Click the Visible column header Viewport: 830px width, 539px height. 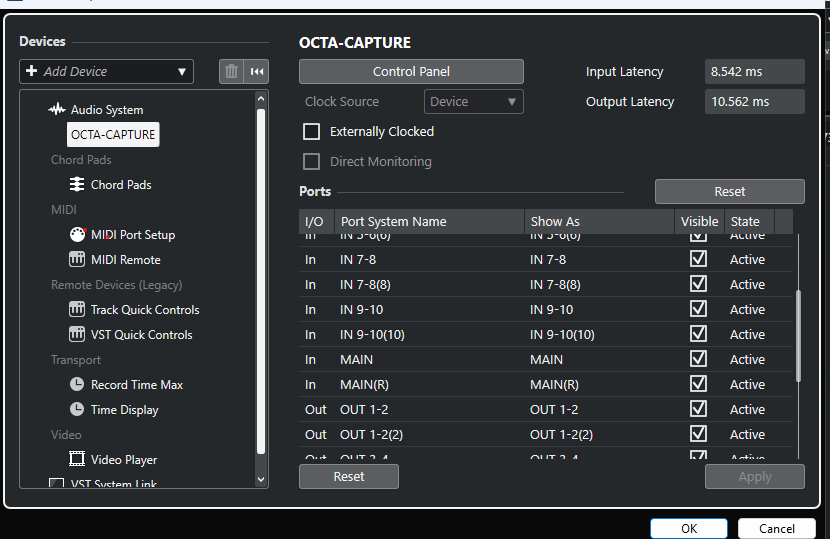[699, 221]
